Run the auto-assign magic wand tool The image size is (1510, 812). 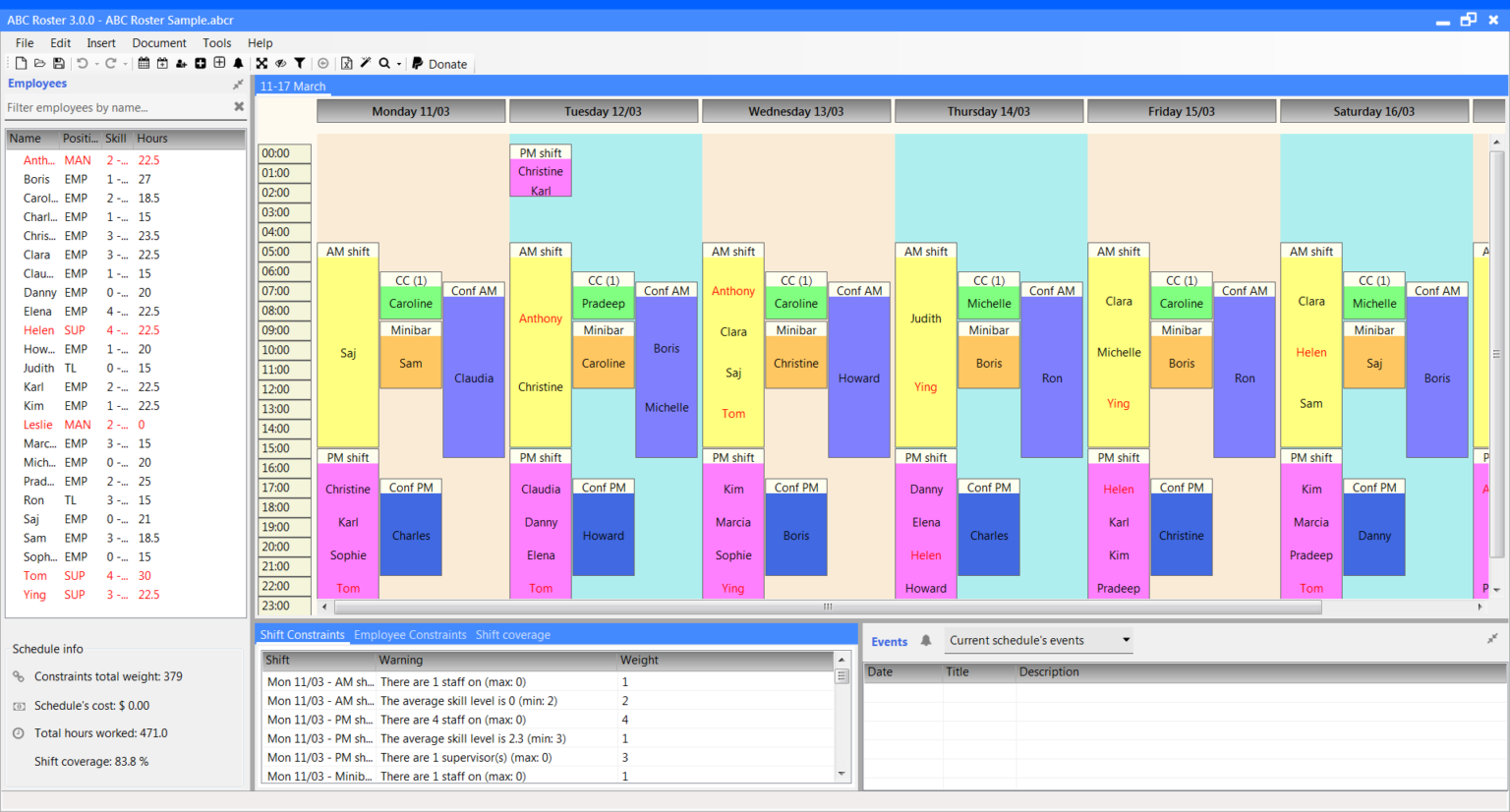point(366,62)
